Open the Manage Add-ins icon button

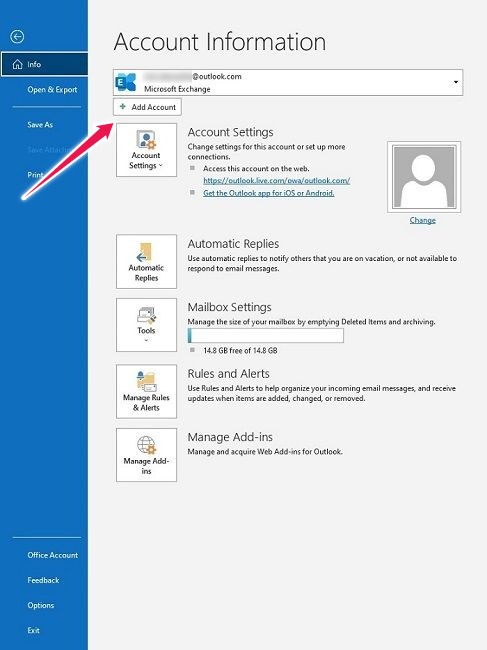pyautogui.click(x=146, y=455)
